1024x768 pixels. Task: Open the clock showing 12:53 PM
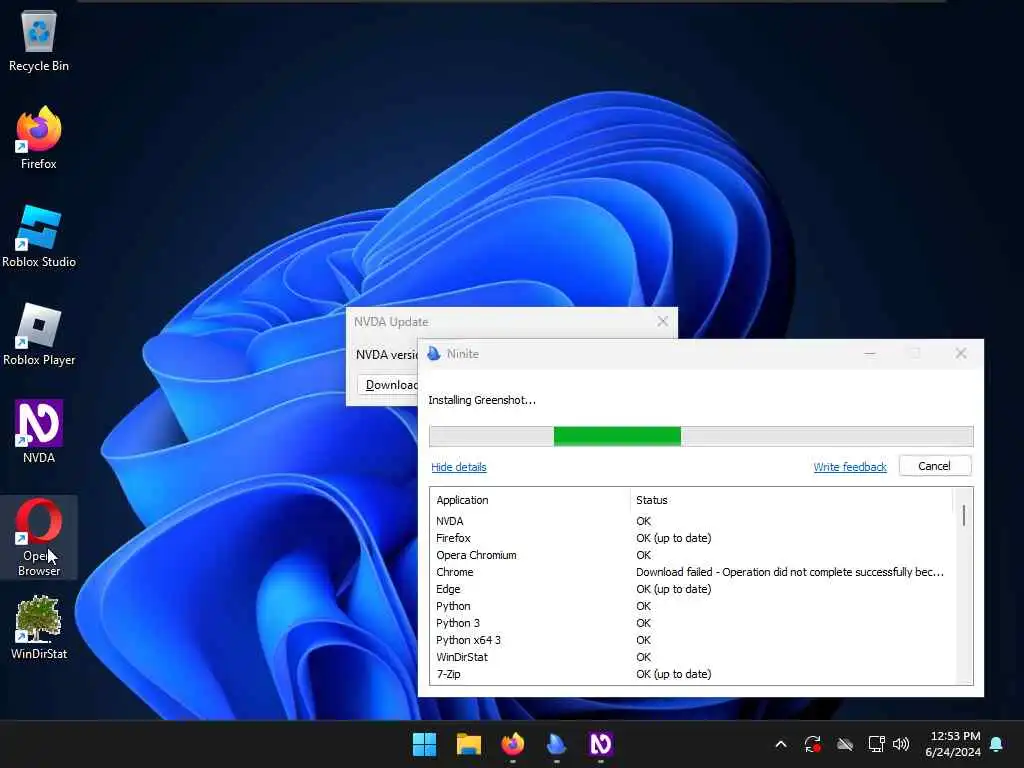click(953, 744)
